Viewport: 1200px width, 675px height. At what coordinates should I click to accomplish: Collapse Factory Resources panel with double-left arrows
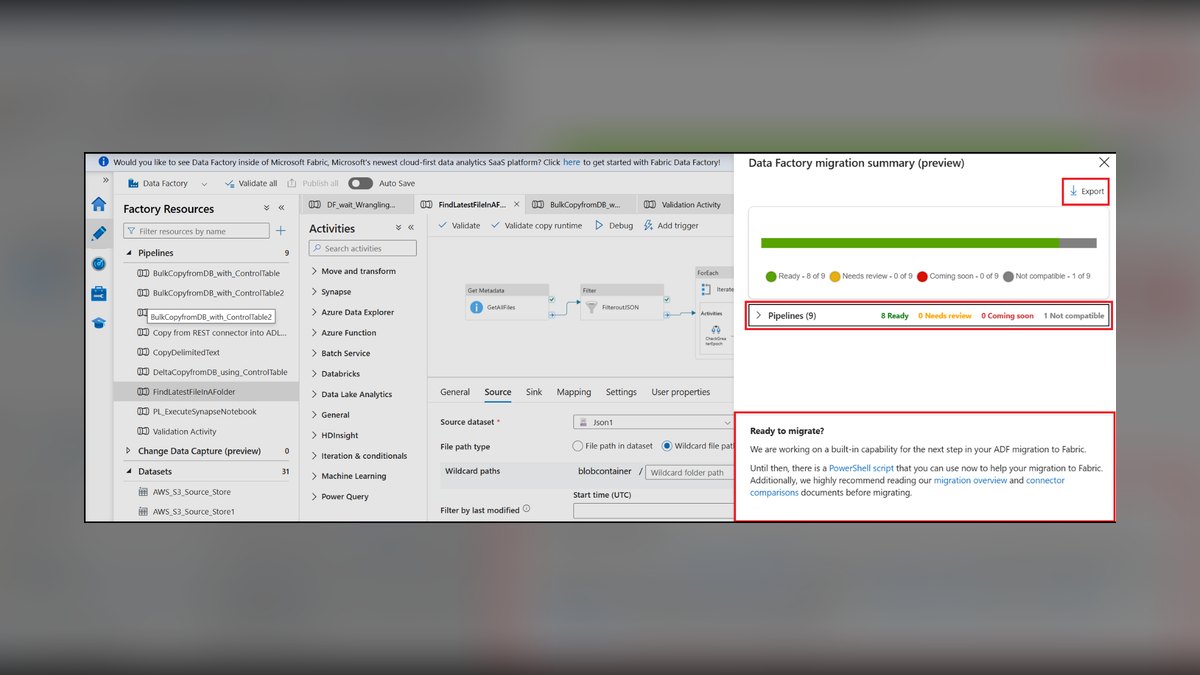[x=281, y=208]
